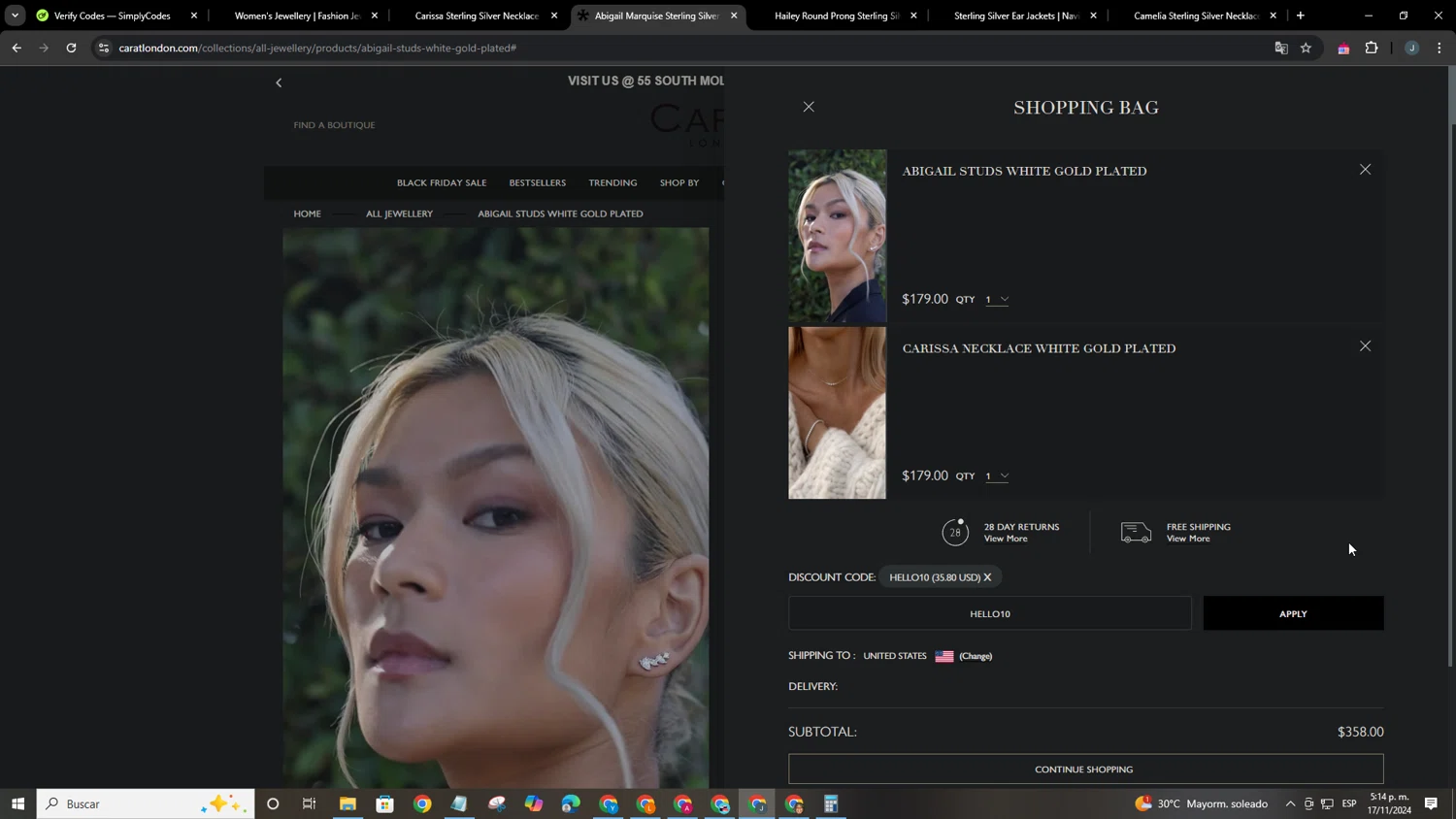Switch to Women's Jewellery tab
This screenshot has width=1456, height=819.
[297, 16]
